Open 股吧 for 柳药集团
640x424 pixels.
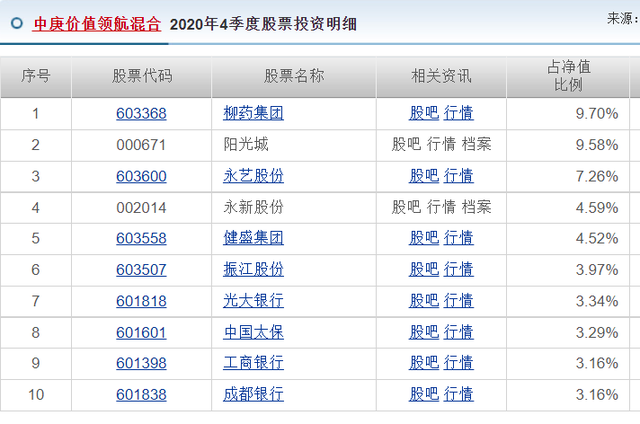[x=424, y=113]
